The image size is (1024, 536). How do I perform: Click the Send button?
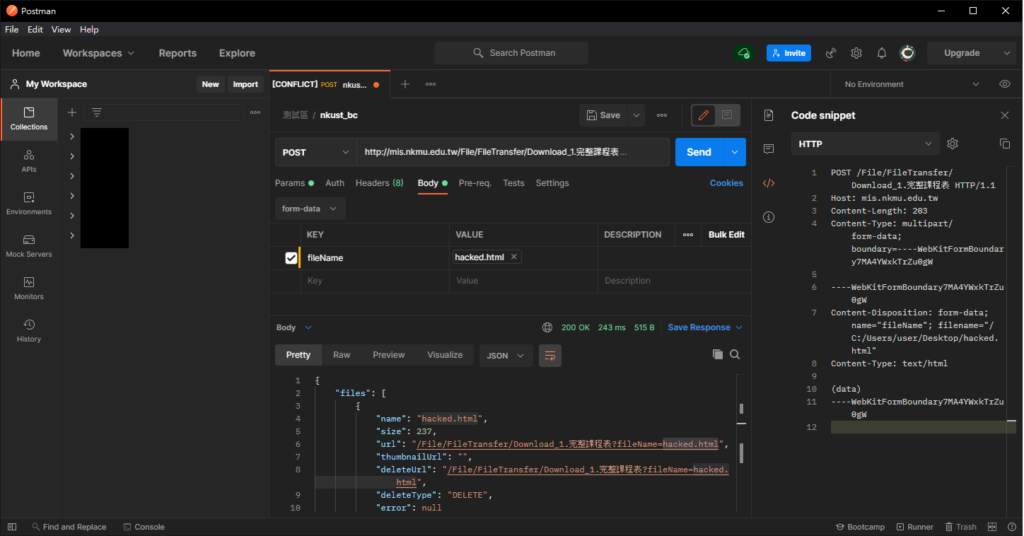pyautogui.click(x=699, y=152)
